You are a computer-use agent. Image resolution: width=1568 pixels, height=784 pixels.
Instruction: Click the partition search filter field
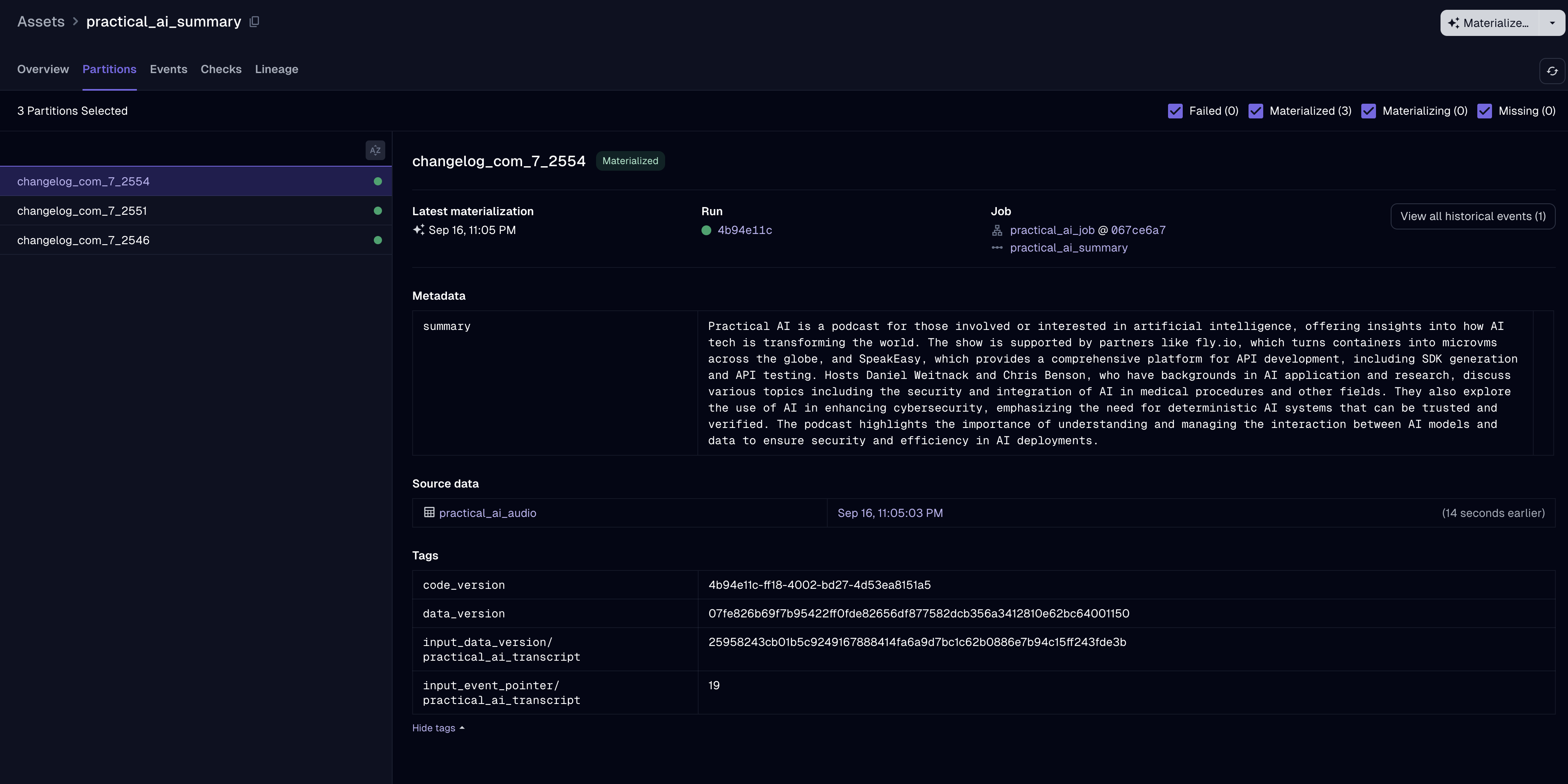tap(183, 150)
